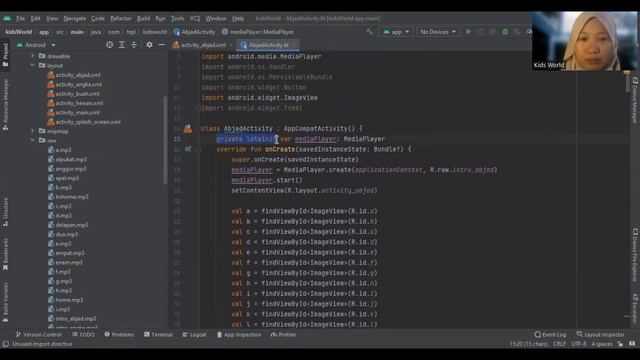The height and width of the screenshot is (360, 640).
Task: Open the File menu
Action: [20, 18]
